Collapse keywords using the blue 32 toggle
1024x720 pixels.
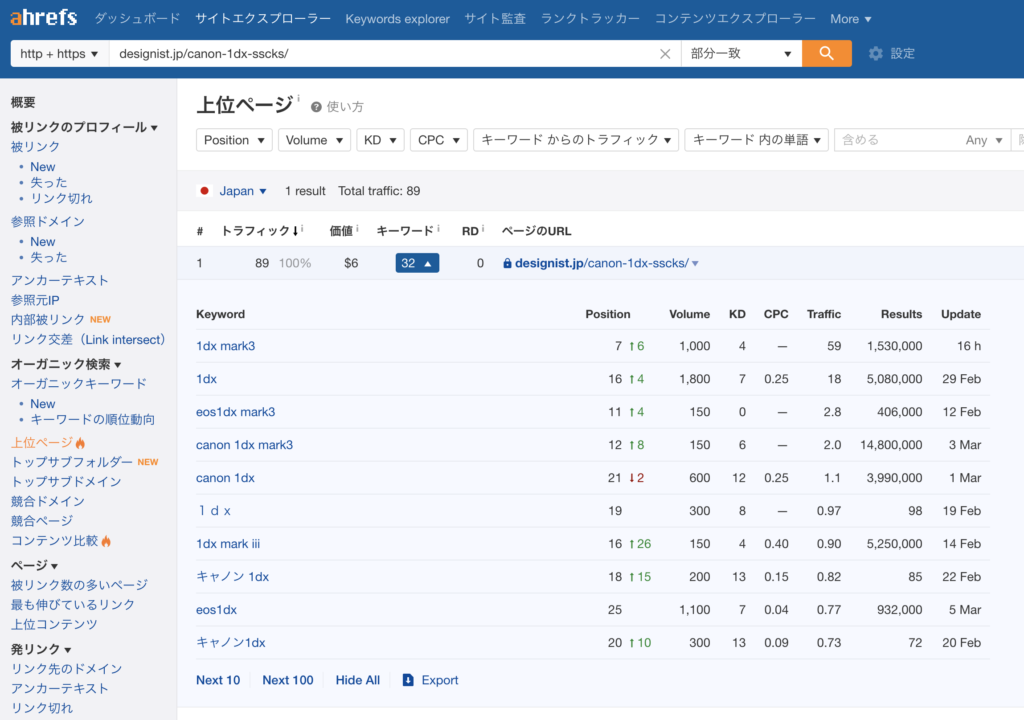(417, 263)
